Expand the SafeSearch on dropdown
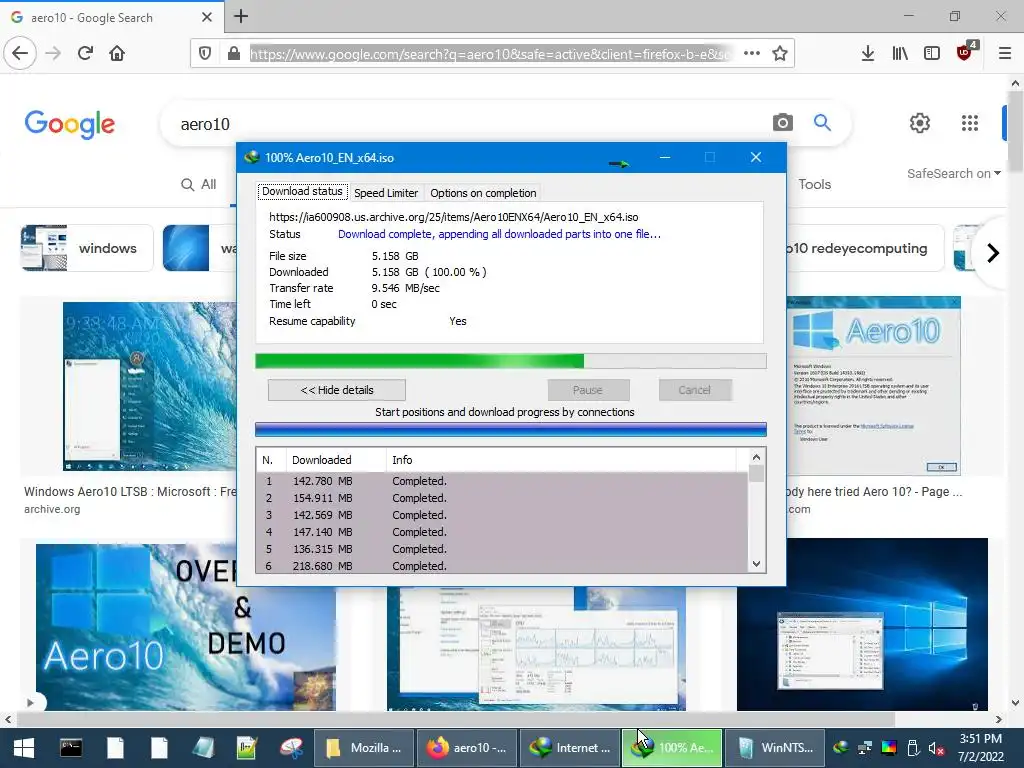Viewport: 1024px width, 768px height. coord(953,174)
